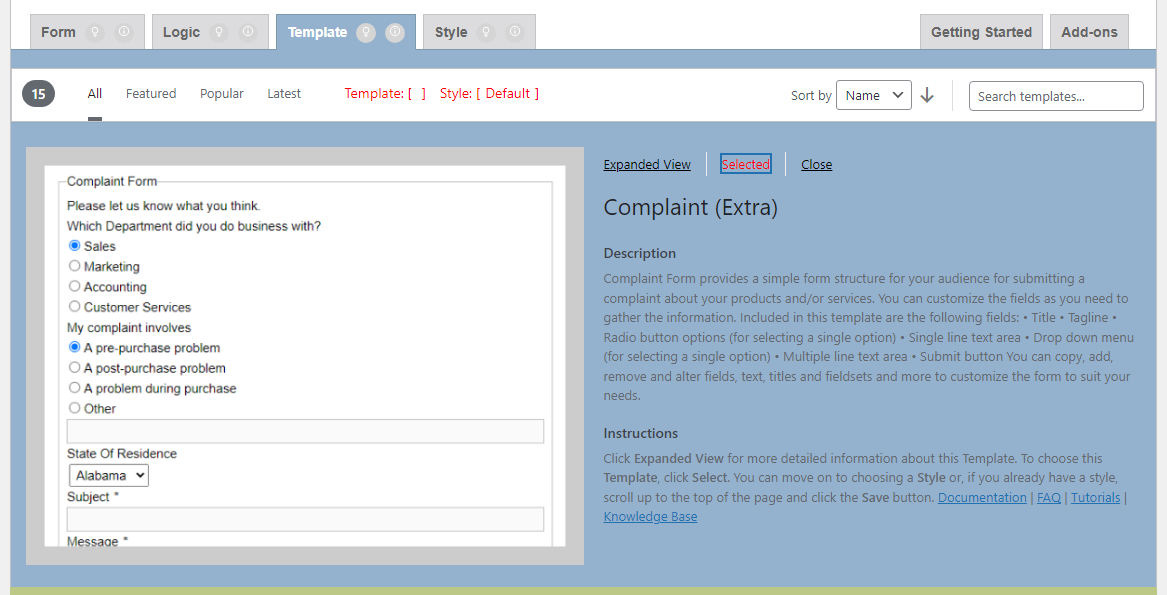Expand the State Of Residence dropdown
The width and height of the screenshot is (1167, 595).
[x=109, y=476]
